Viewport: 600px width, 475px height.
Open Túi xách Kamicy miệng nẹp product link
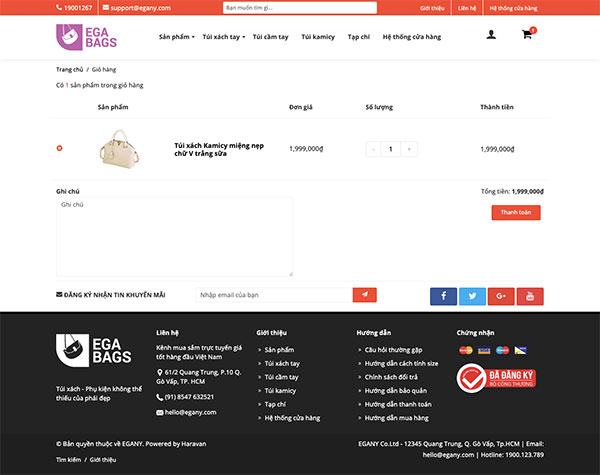[x=219, y=149]
